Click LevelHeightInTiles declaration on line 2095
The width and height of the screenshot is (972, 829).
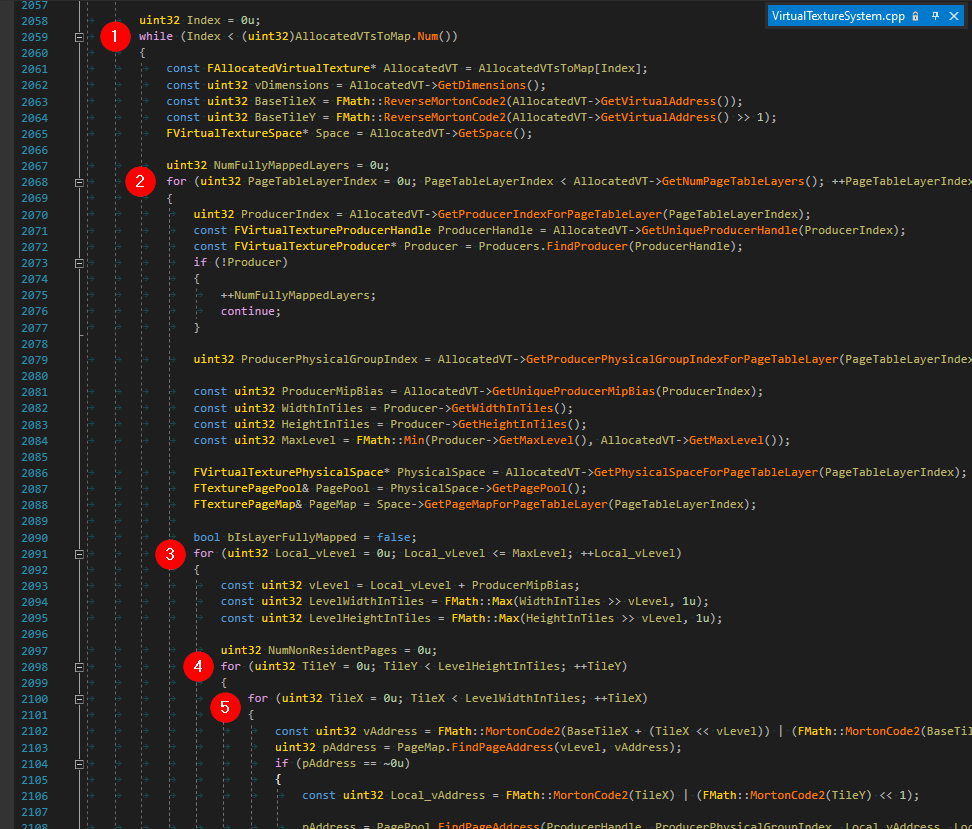click(x=369, y=618)
